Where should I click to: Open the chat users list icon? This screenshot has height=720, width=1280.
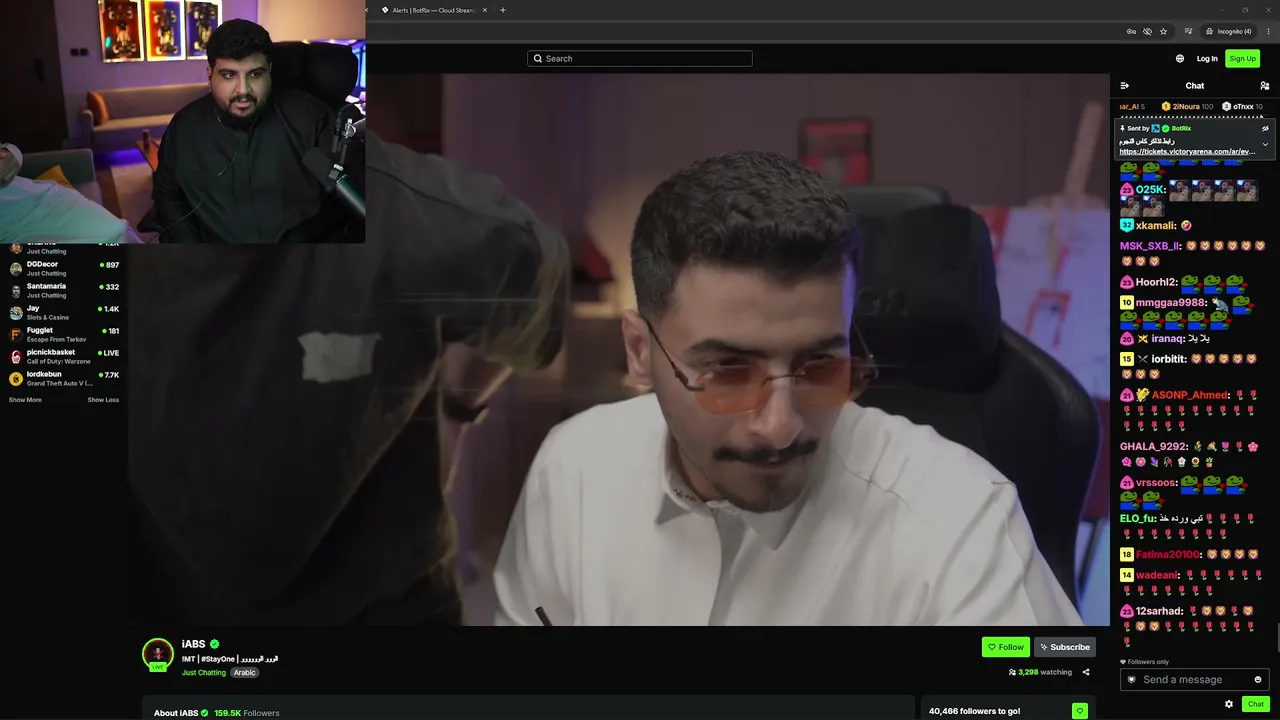[1265, 86]
